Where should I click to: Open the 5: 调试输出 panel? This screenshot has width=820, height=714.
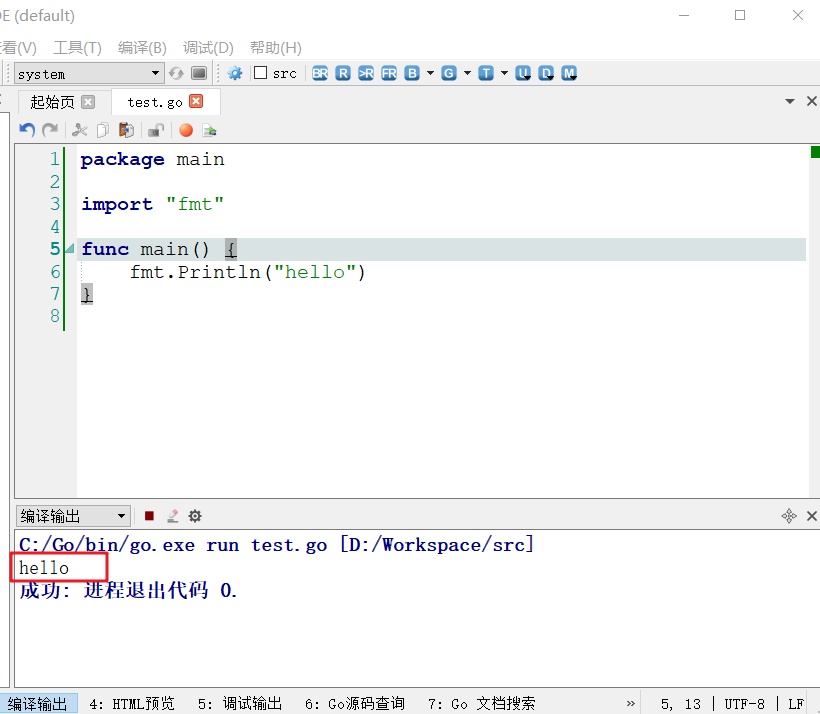(240, 703)
